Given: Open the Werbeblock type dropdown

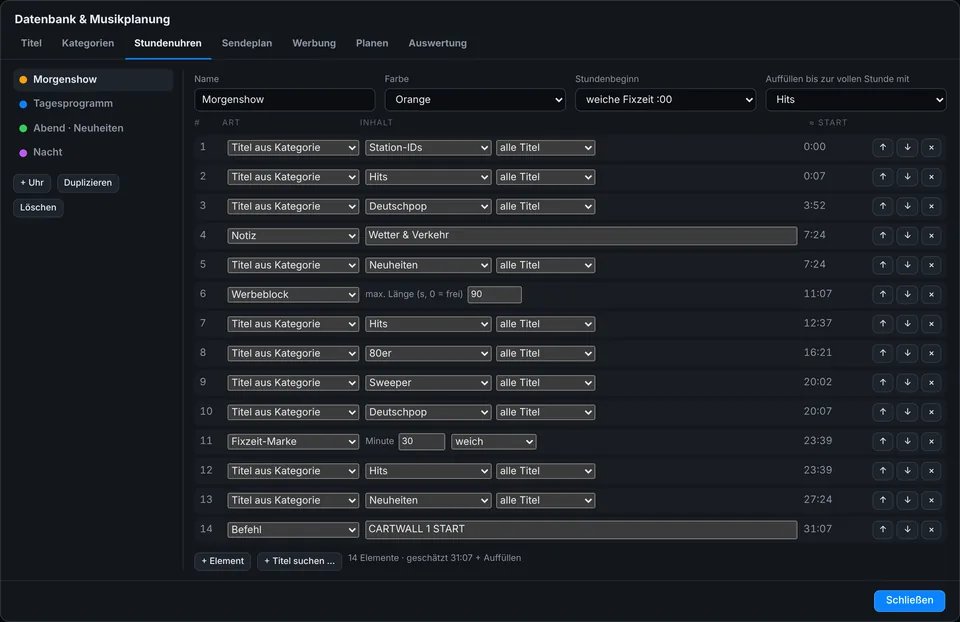Looking at the screenshot, I should click(293, 294).
